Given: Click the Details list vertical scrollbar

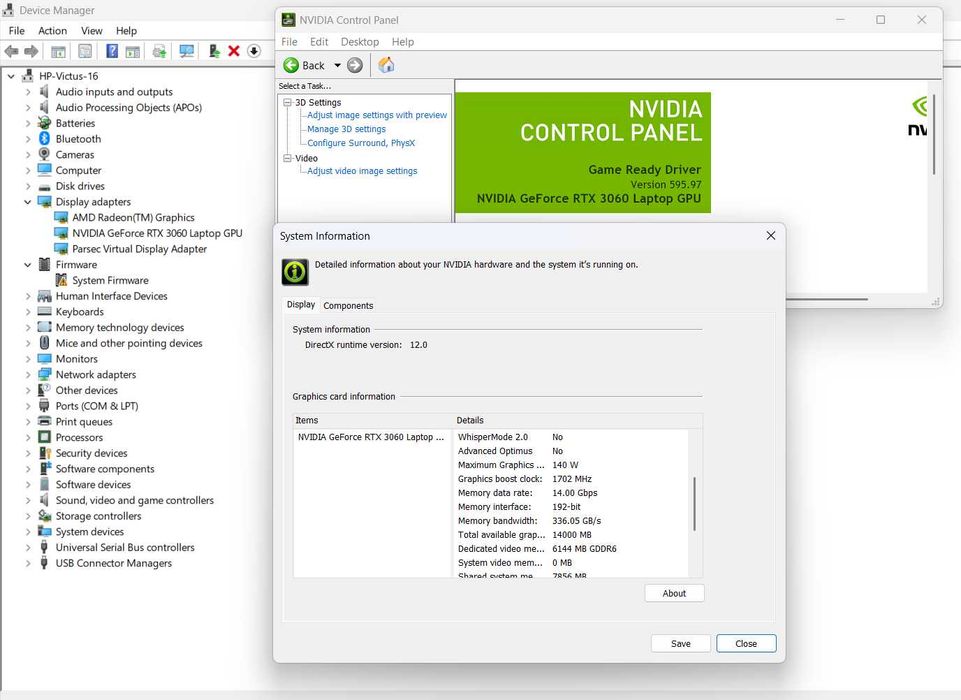Looking at the screenshot, I should click(x=694, y=503).
